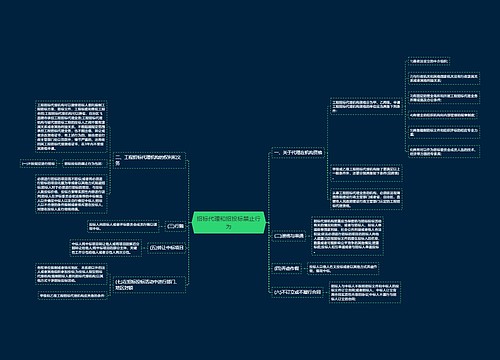
Task: Select the green central node 招标代理和招投标禁止行为
Action: point(229,222)
